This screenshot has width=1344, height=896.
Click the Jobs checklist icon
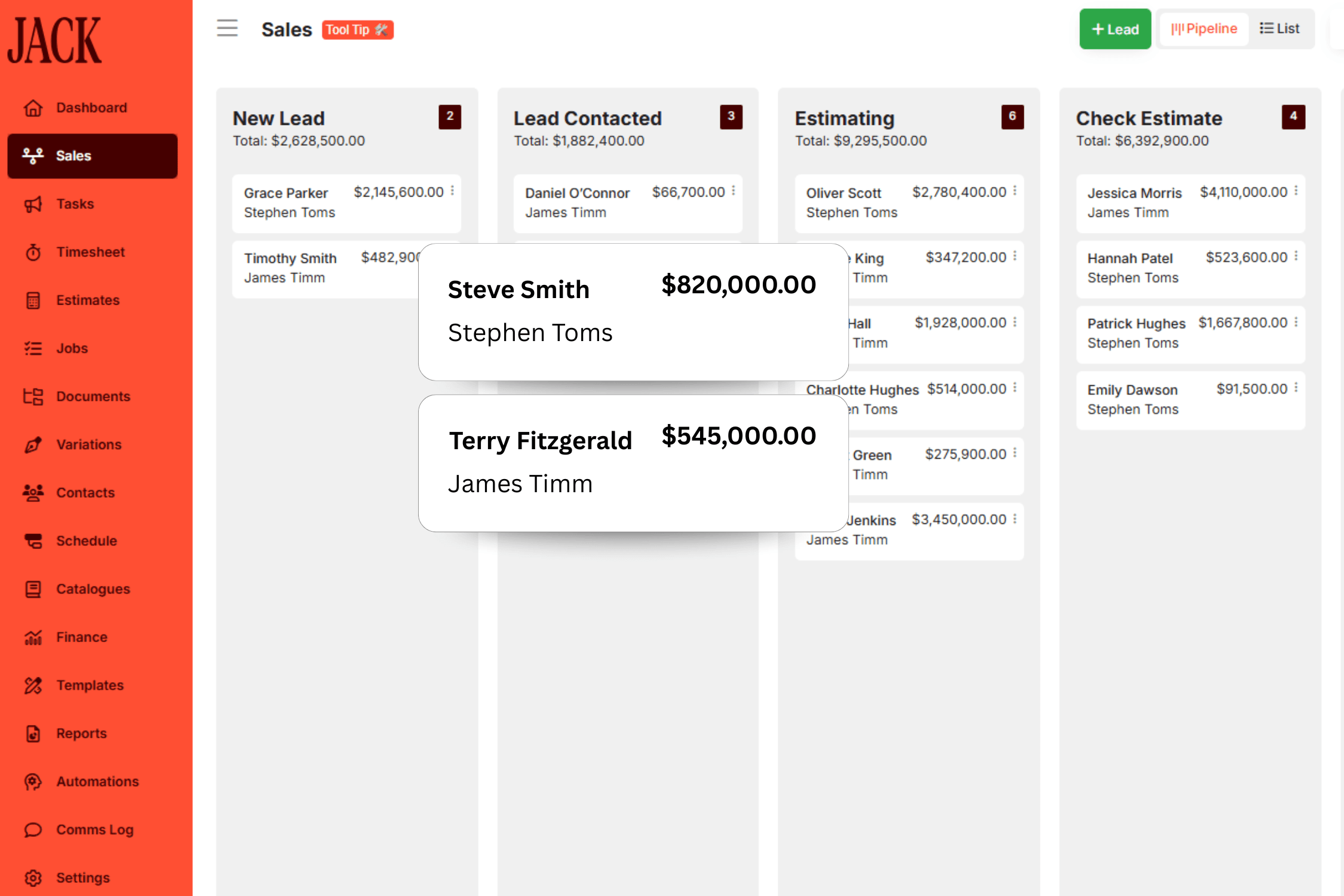(x=33, y=348)
